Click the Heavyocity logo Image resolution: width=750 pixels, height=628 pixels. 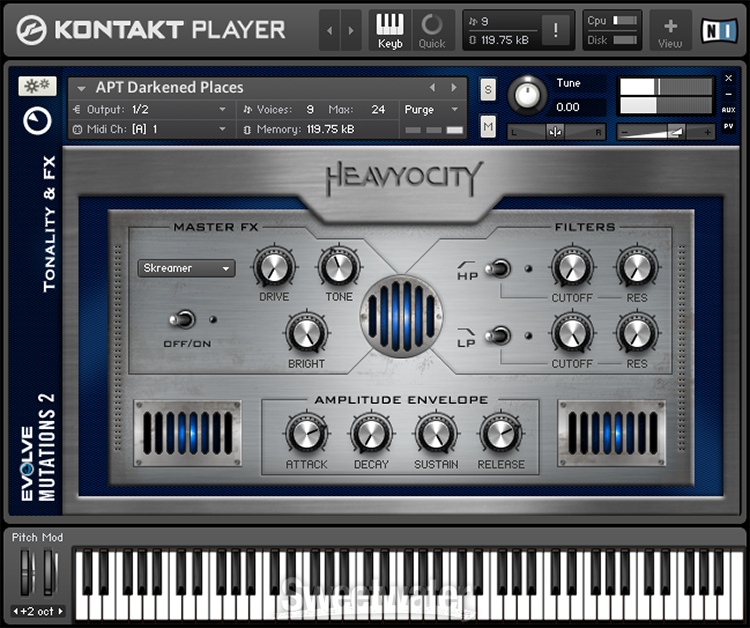404,178
